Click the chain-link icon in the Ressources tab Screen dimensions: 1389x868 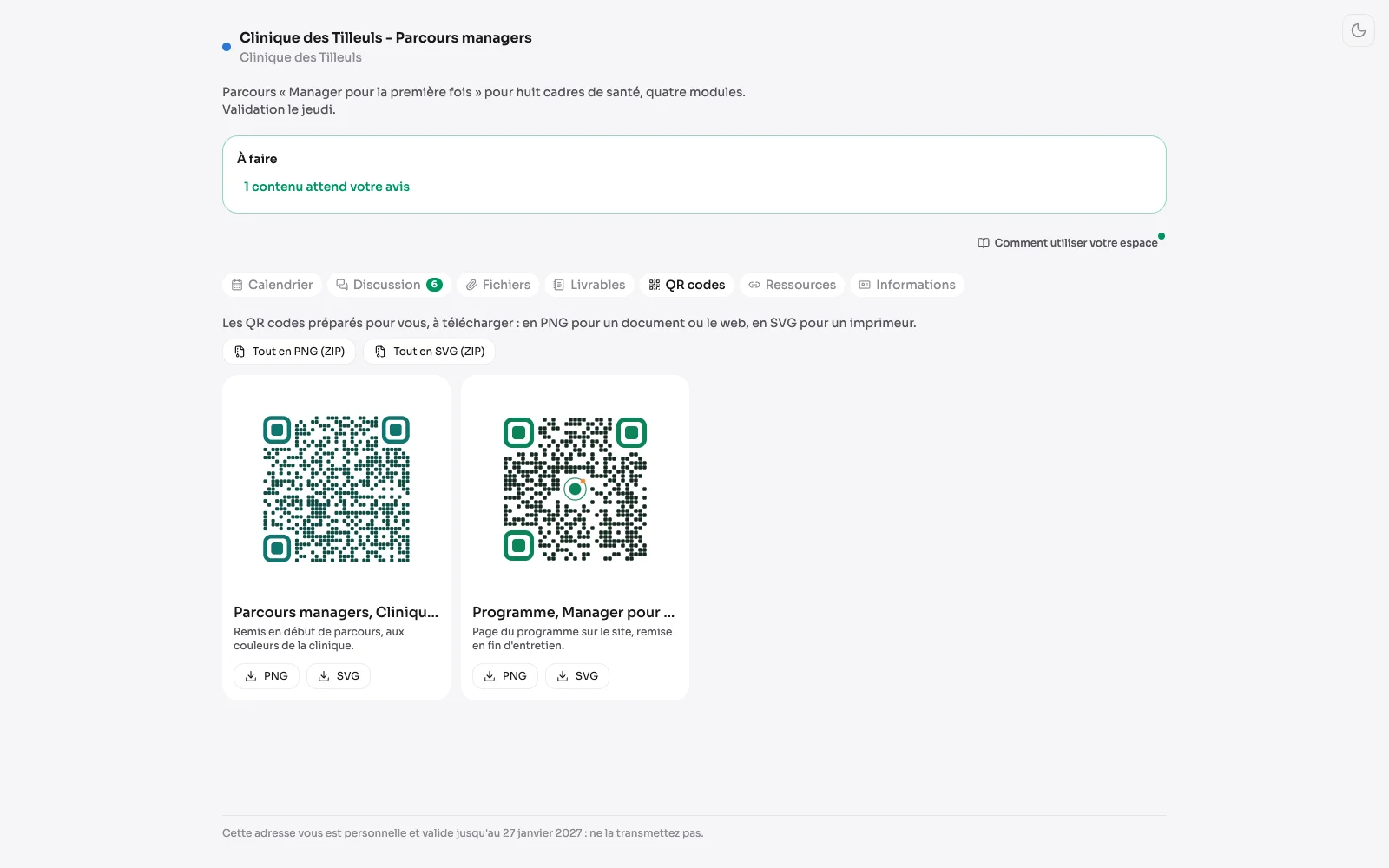point(754,285)
